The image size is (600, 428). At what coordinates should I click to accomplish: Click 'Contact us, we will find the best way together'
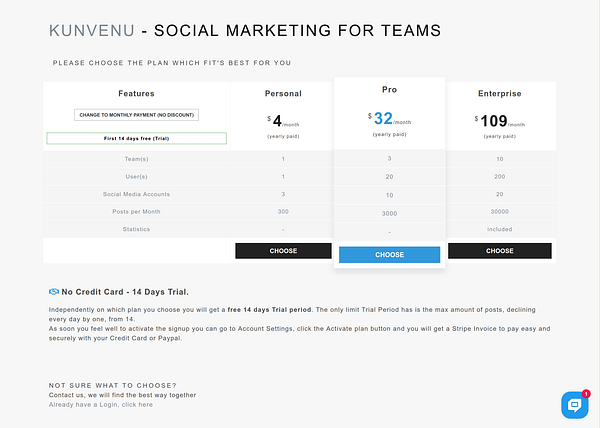point(122,395)
